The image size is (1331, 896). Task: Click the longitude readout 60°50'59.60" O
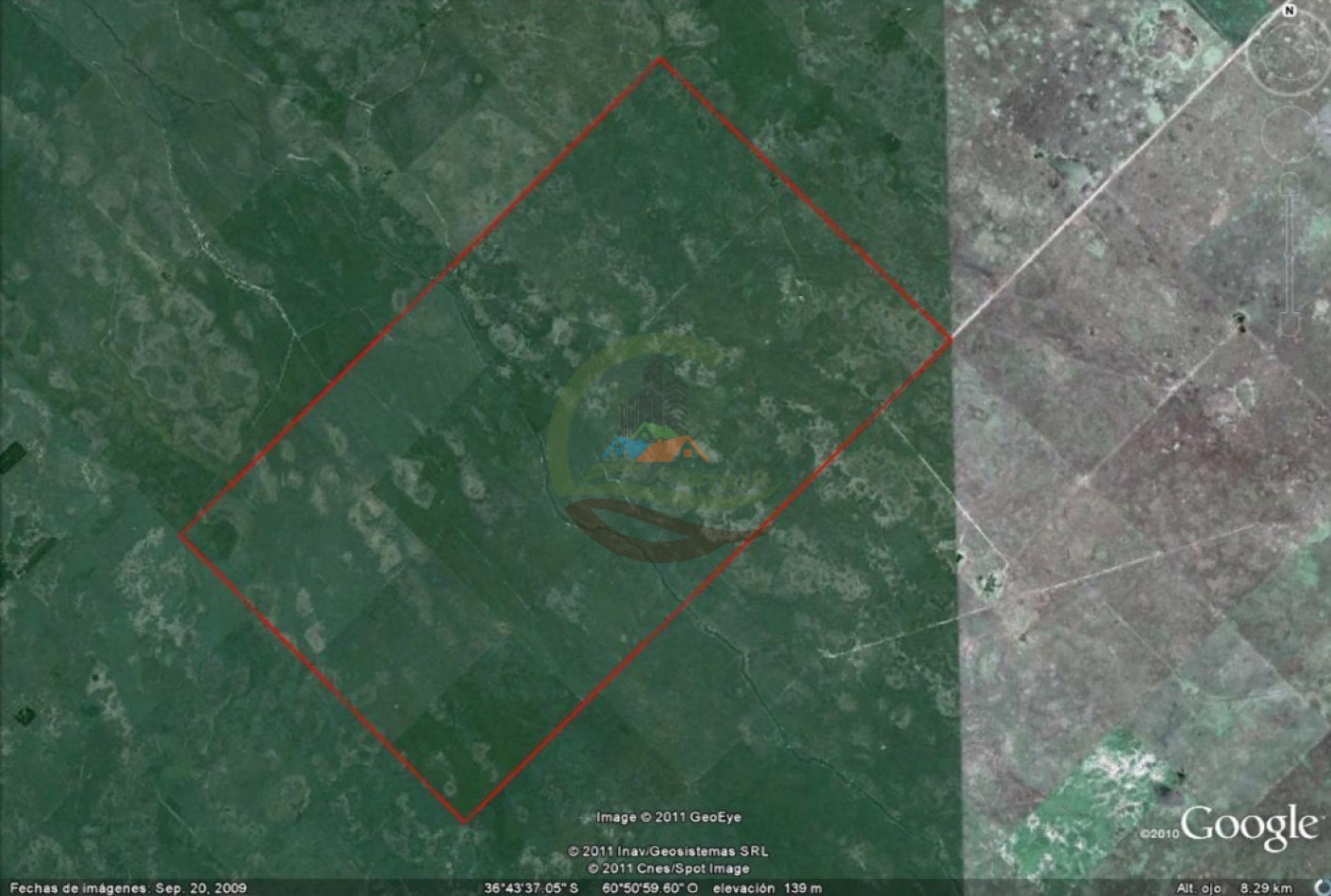click(x=649, y=888)
